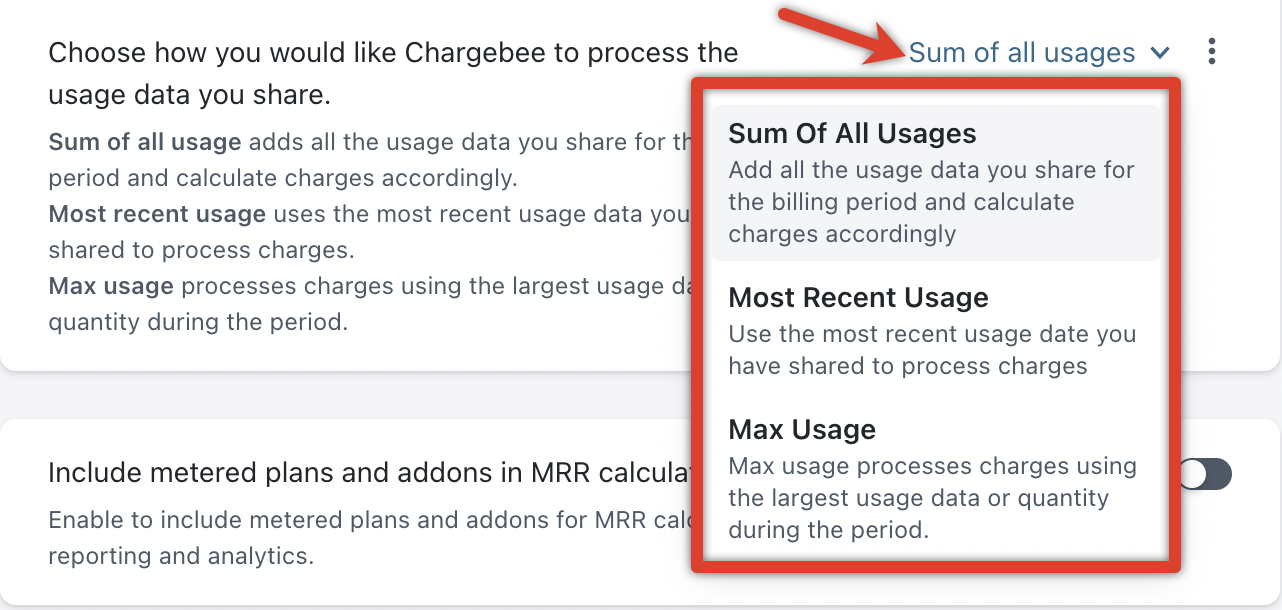Click bold Most recent usage text
Image resolution: width=1282 pixels, height=610 pixels.
pos(157,214)
